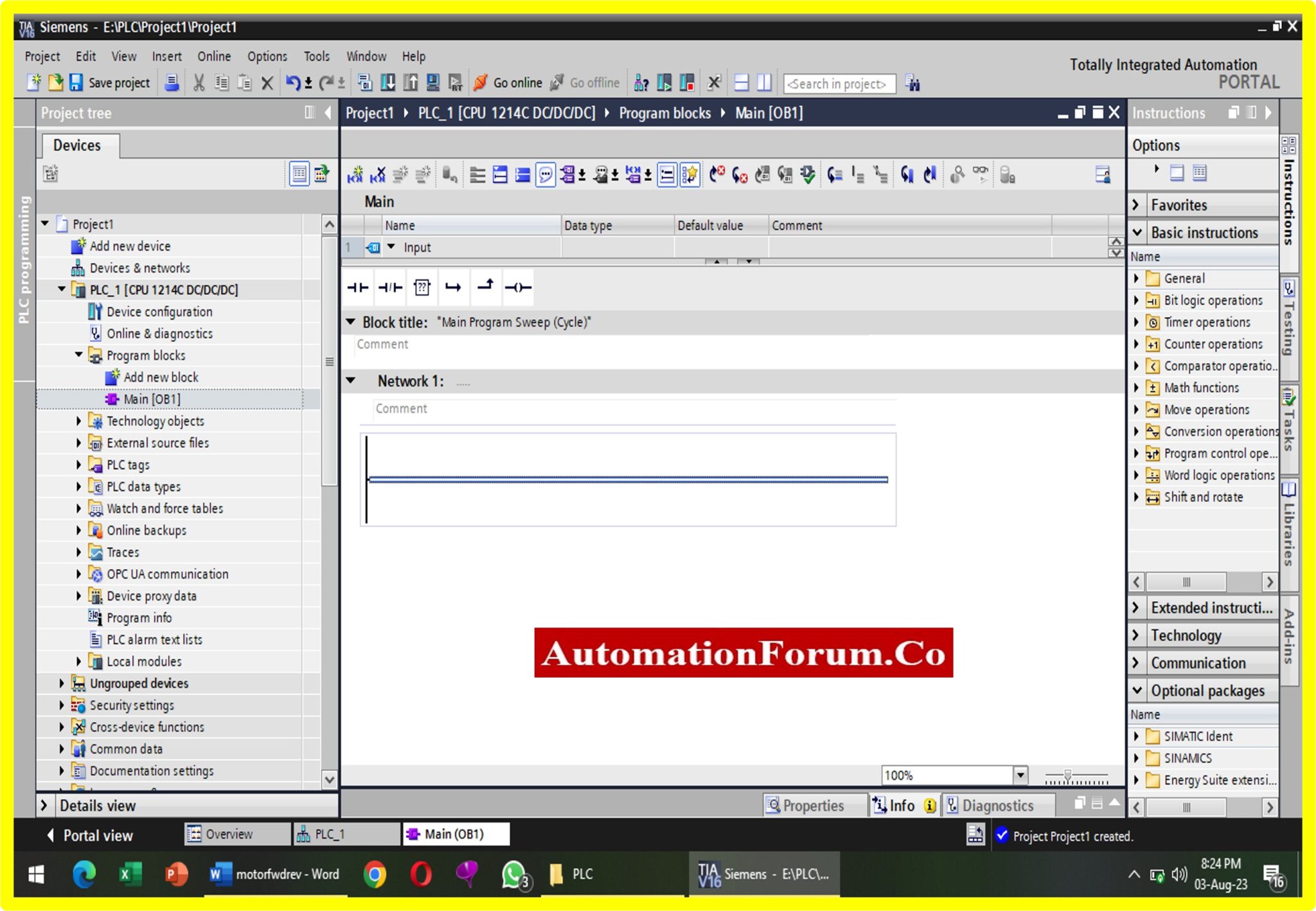Open the Window menu

pos(366,56)
